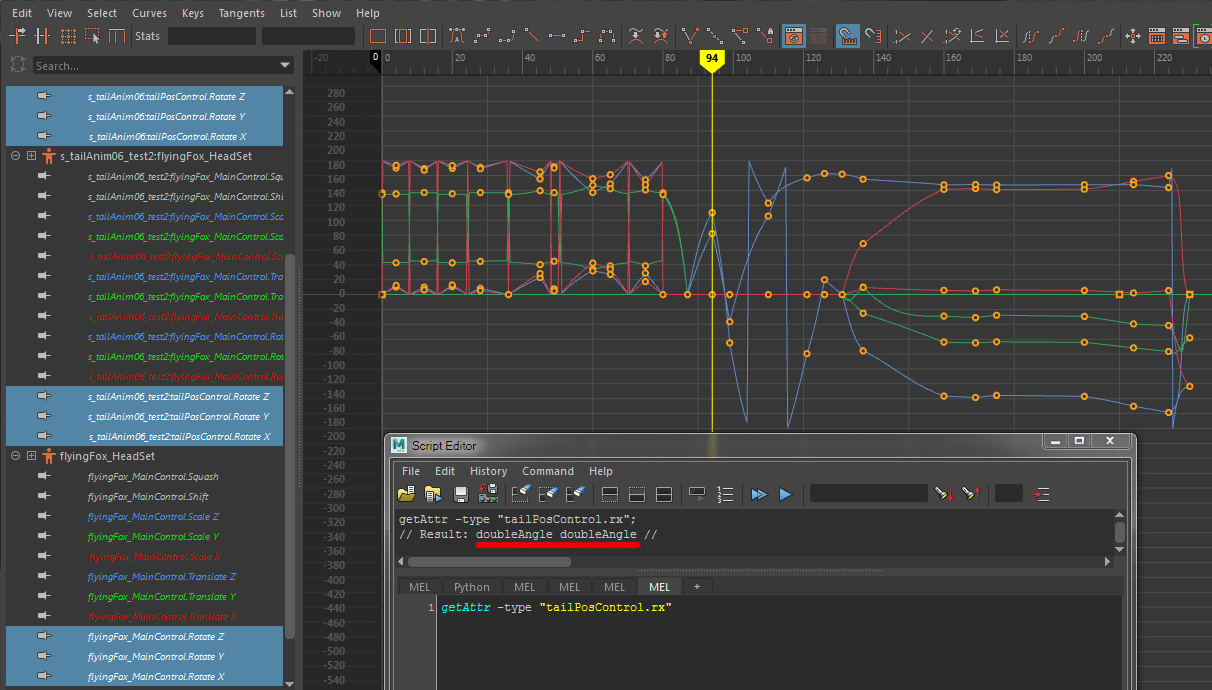
Task: Switch to the Python tab in Script Editor
Action: point(472,586)
